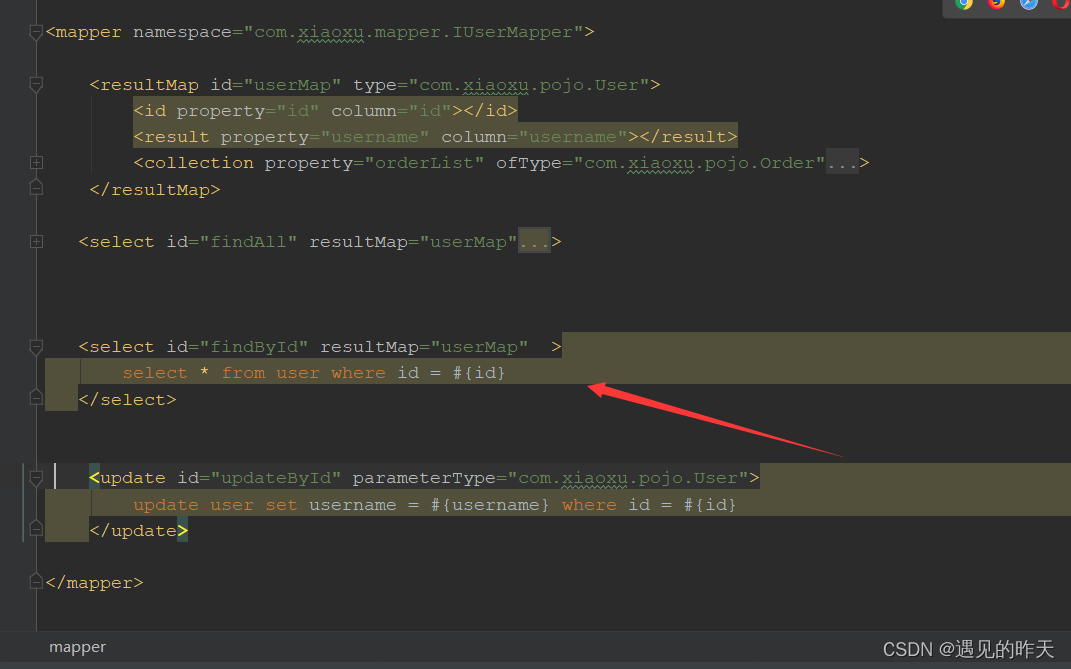The image size is (1071, 669).
Task: Collapse the select findById fold marker
Action: [36, 346]
